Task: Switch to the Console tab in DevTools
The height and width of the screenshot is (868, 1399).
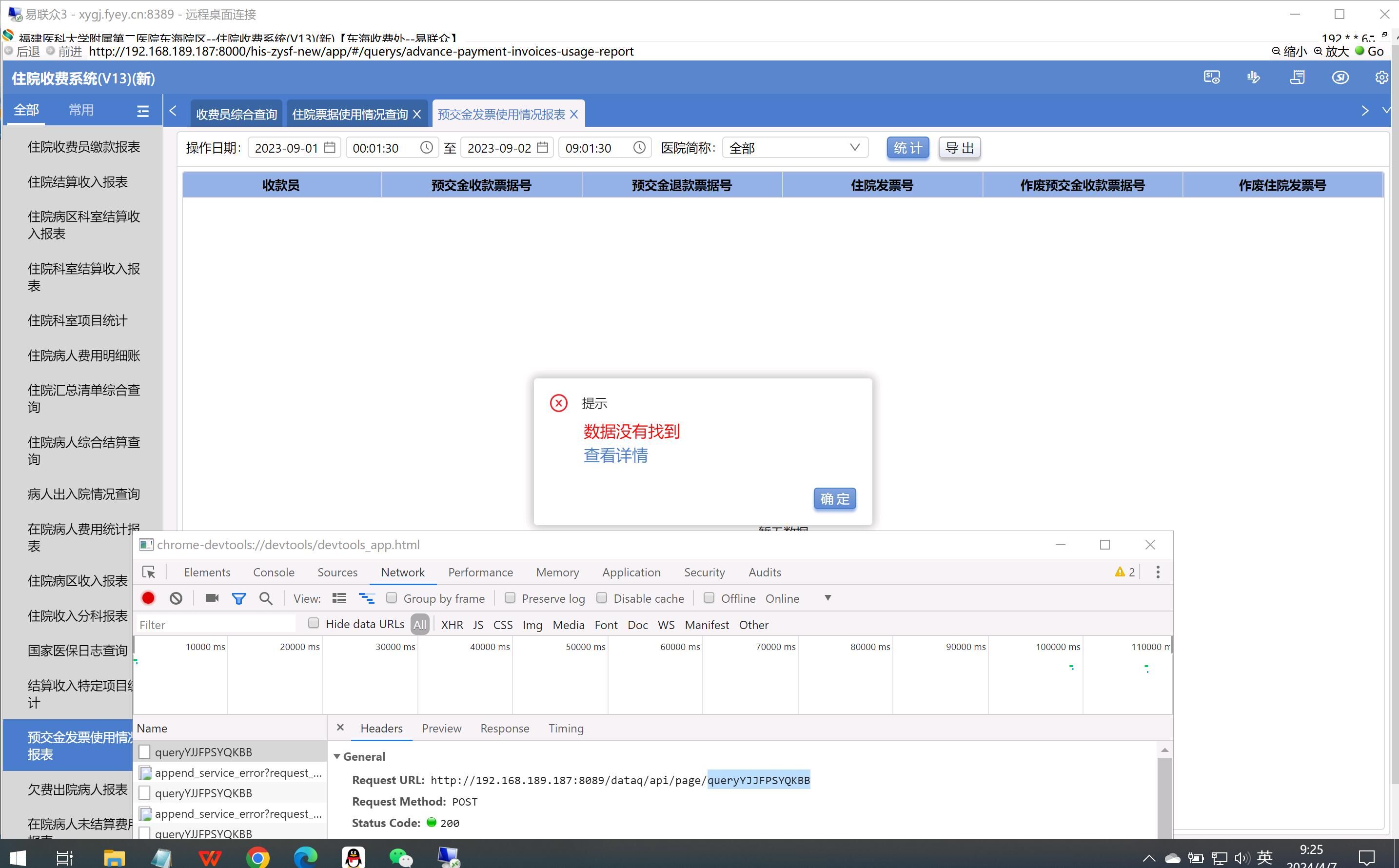Action: pos(274,572)
